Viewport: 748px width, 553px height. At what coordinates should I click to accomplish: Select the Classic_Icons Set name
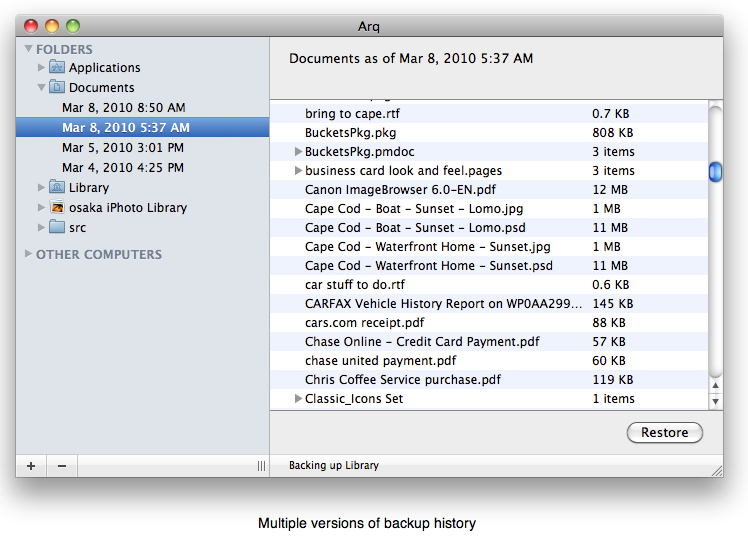click(354, 399)
